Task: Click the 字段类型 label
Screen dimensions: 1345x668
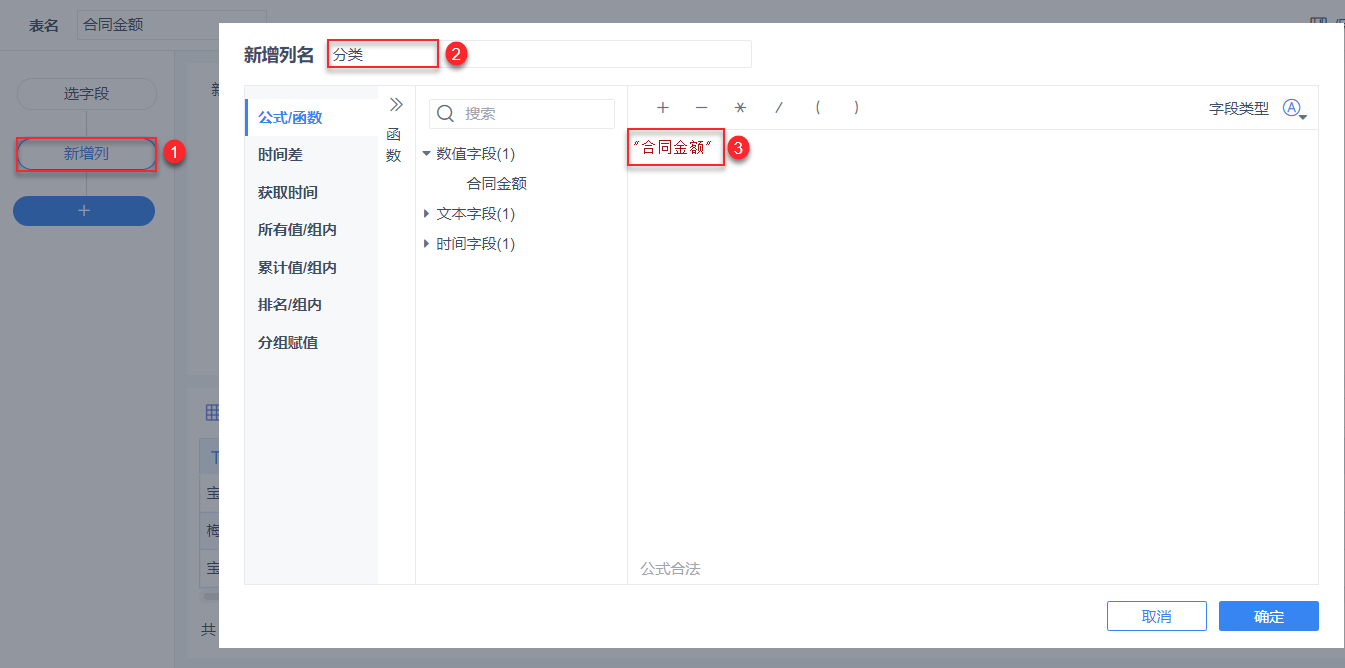Action: 1238,109
